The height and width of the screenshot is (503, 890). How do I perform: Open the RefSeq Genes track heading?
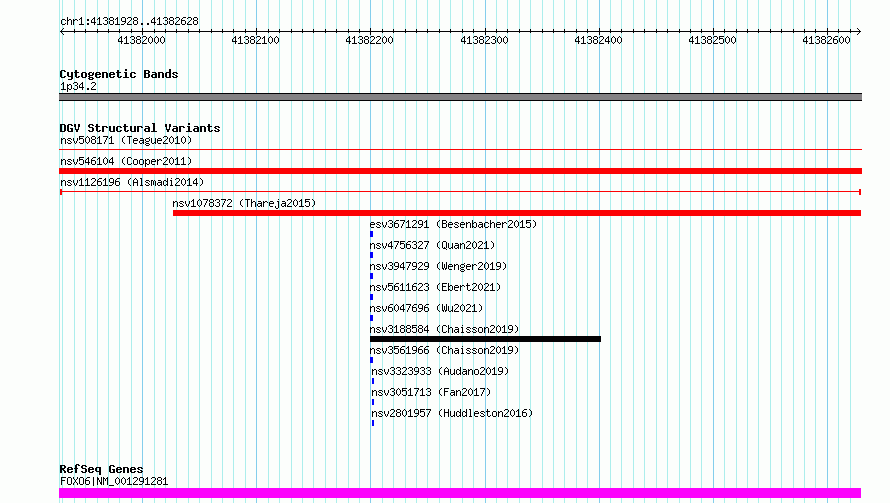coord(101,469)
